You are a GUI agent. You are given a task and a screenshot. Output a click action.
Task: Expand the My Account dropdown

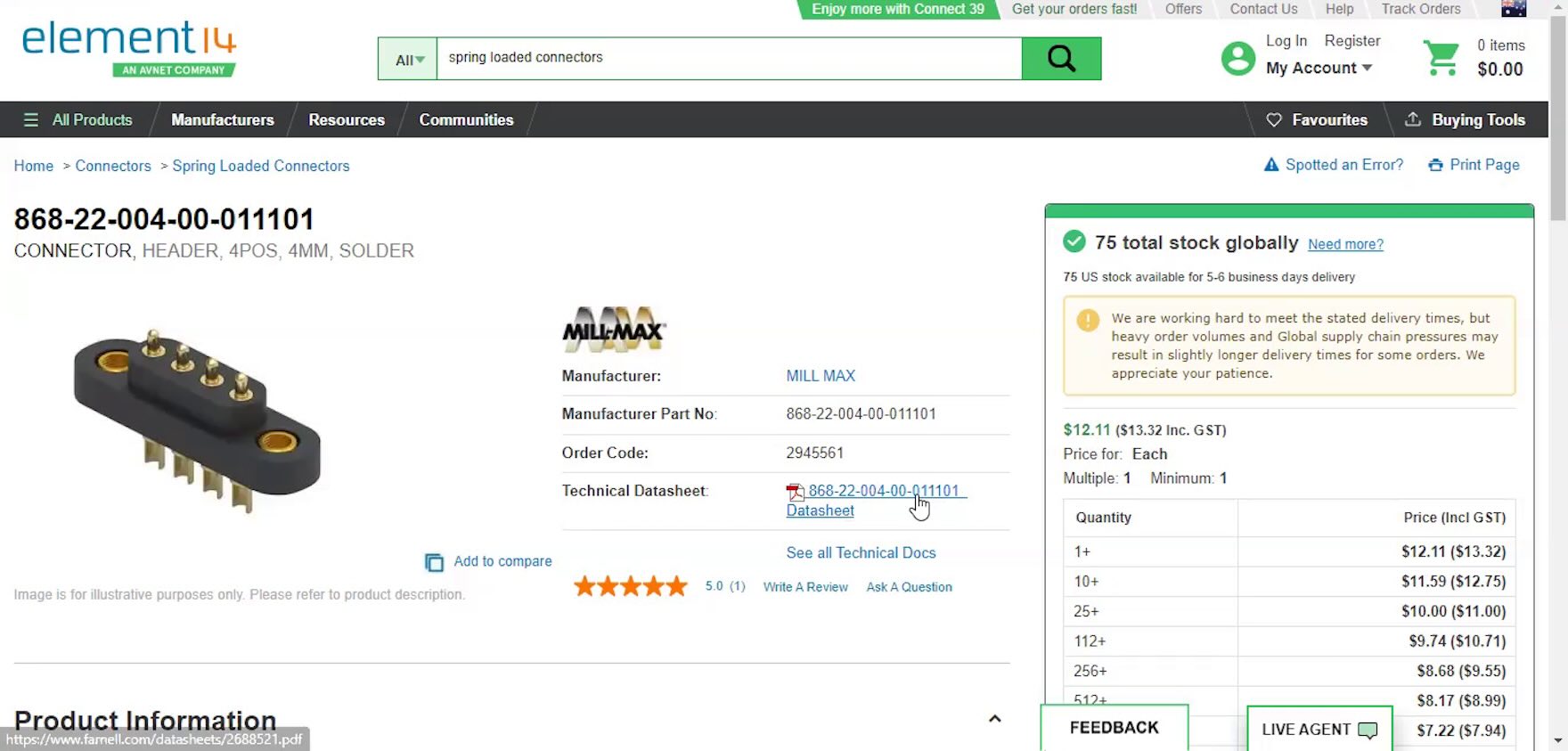1319,68
